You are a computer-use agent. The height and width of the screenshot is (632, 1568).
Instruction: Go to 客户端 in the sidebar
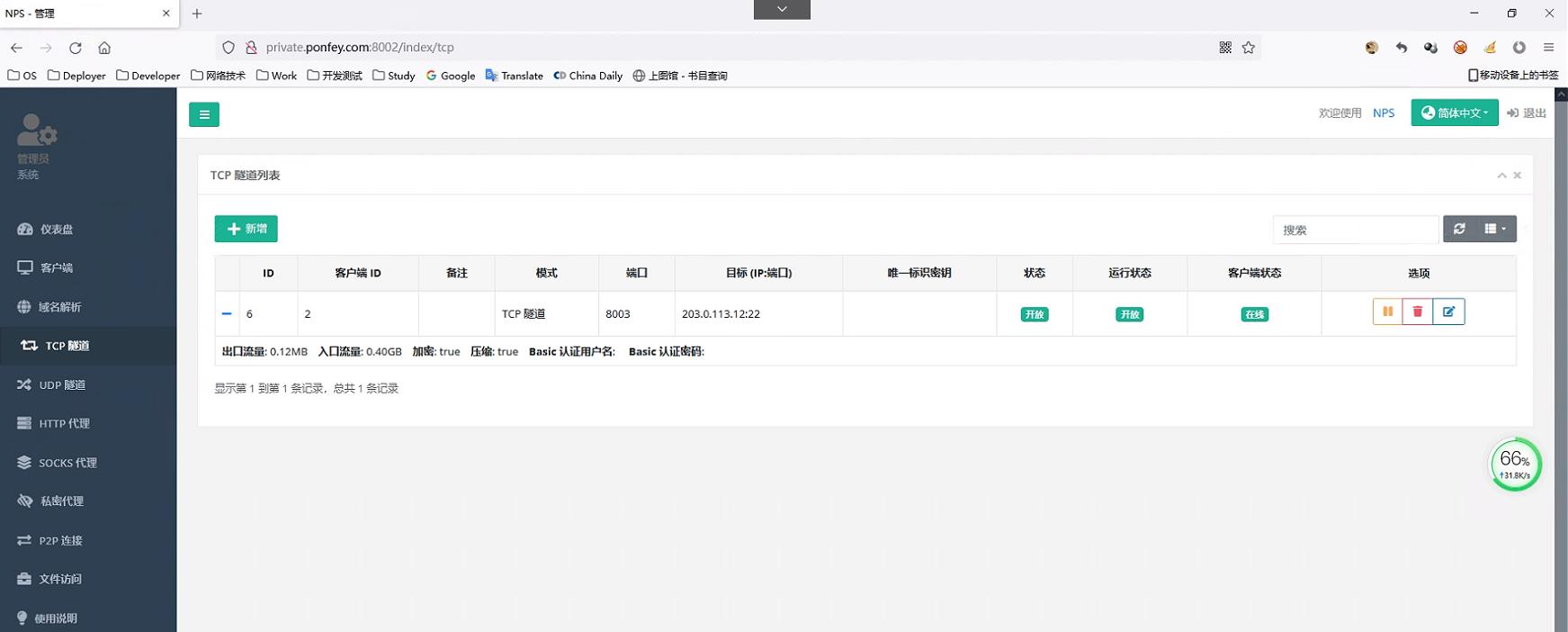[56, 267]
